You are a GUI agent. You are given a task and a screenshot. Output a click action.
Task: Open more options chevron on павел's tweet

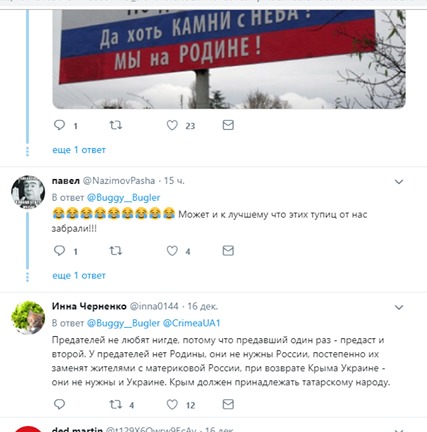(x=399, y=182)
